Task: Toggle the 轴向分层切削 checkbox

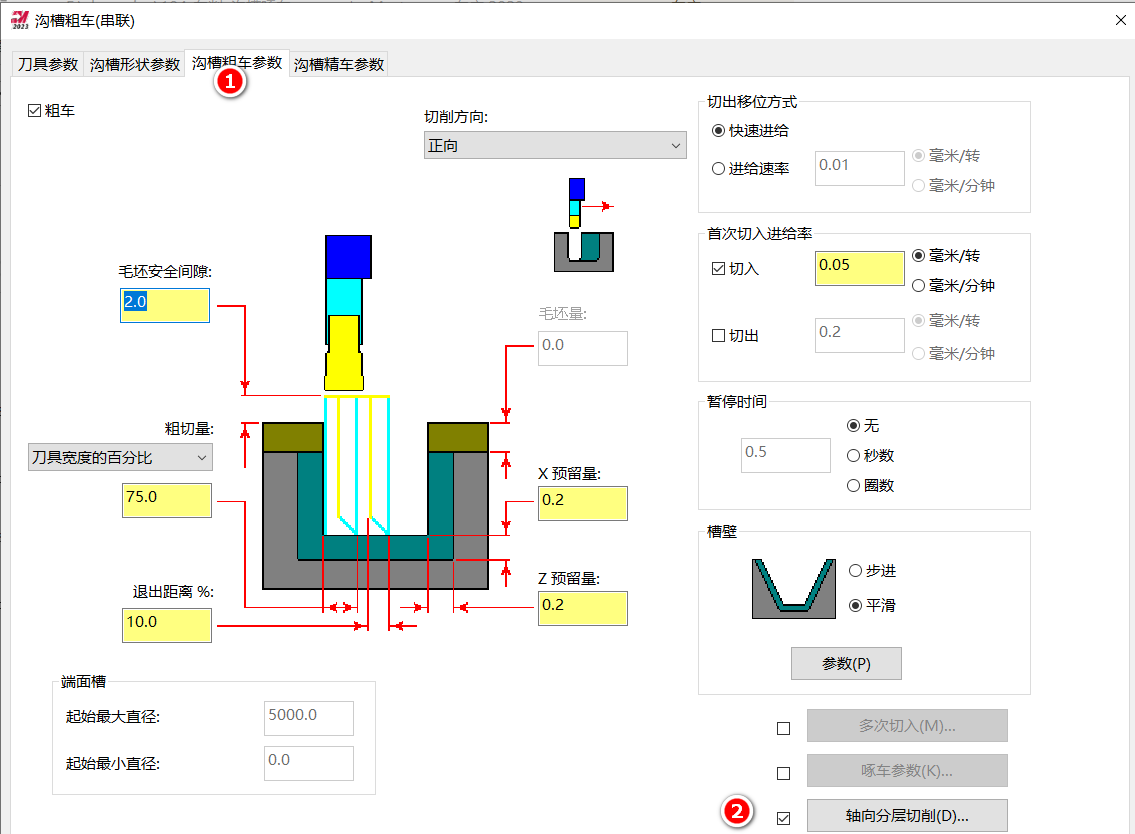Action: (x=783, y=818)
